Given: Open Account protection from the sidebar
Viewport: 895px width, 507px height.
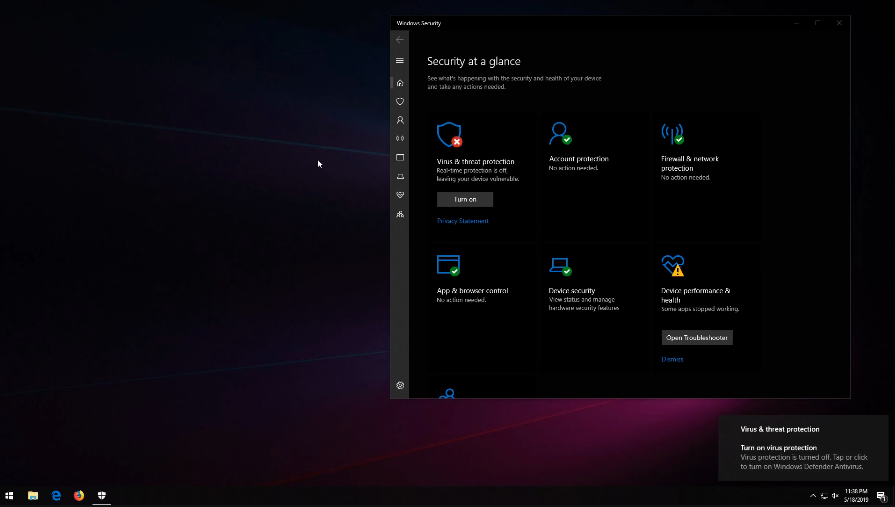Looking at the screenshot, I should coord(400,120).
